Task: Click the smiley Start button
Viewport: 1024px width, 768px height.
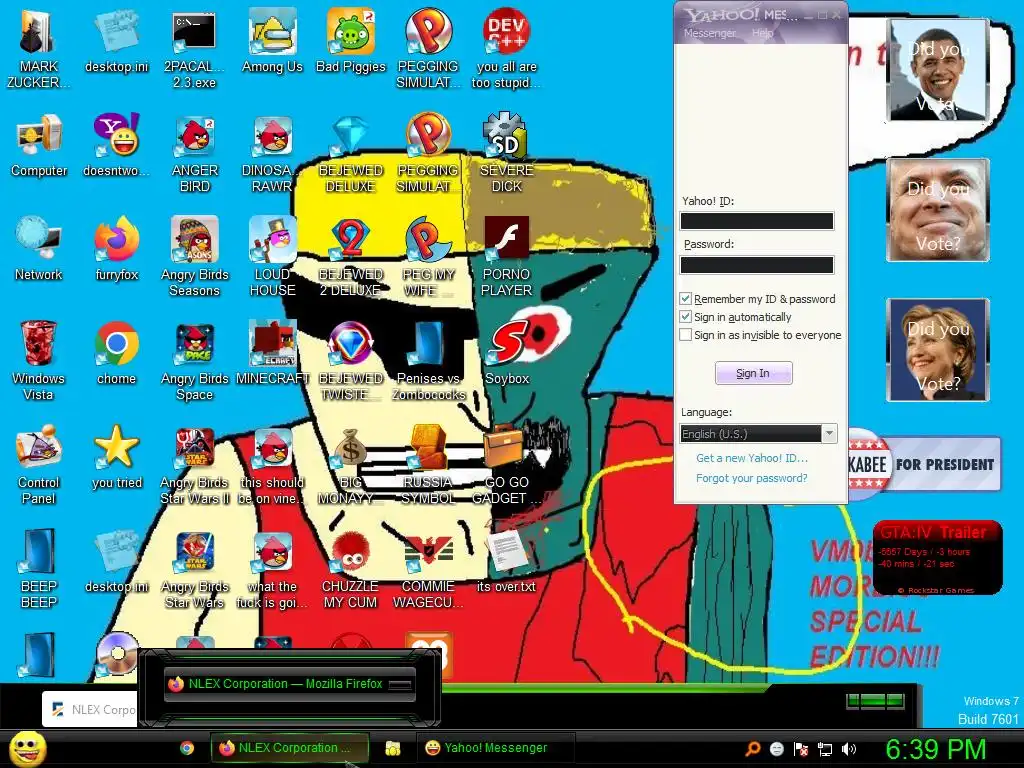Action: click(27, 748)
